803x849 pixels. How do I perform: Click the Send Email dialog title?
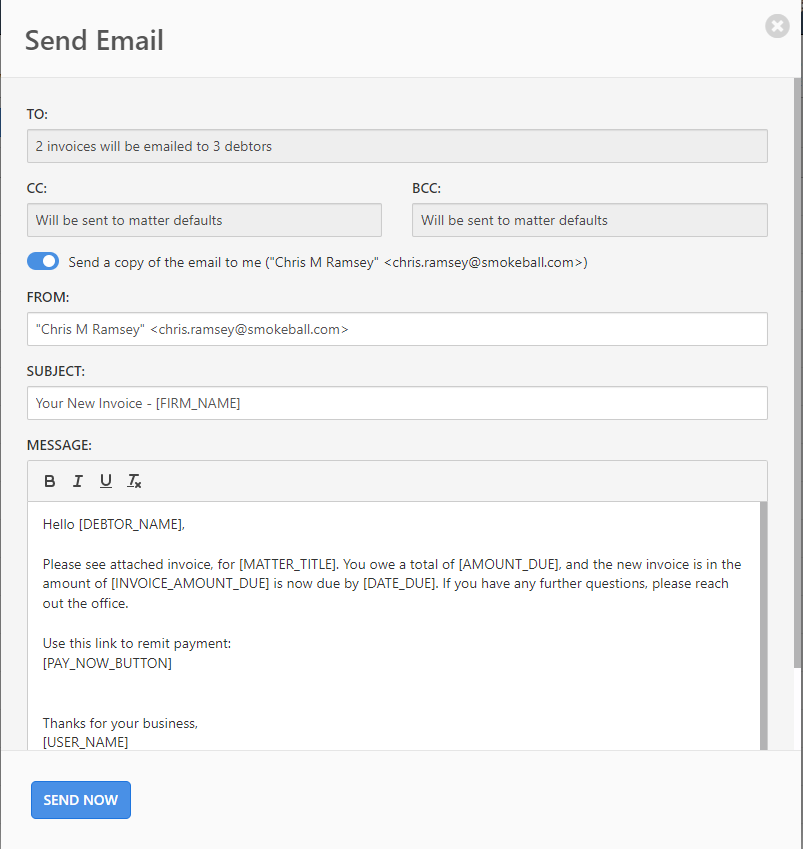(x=94, y=40)
